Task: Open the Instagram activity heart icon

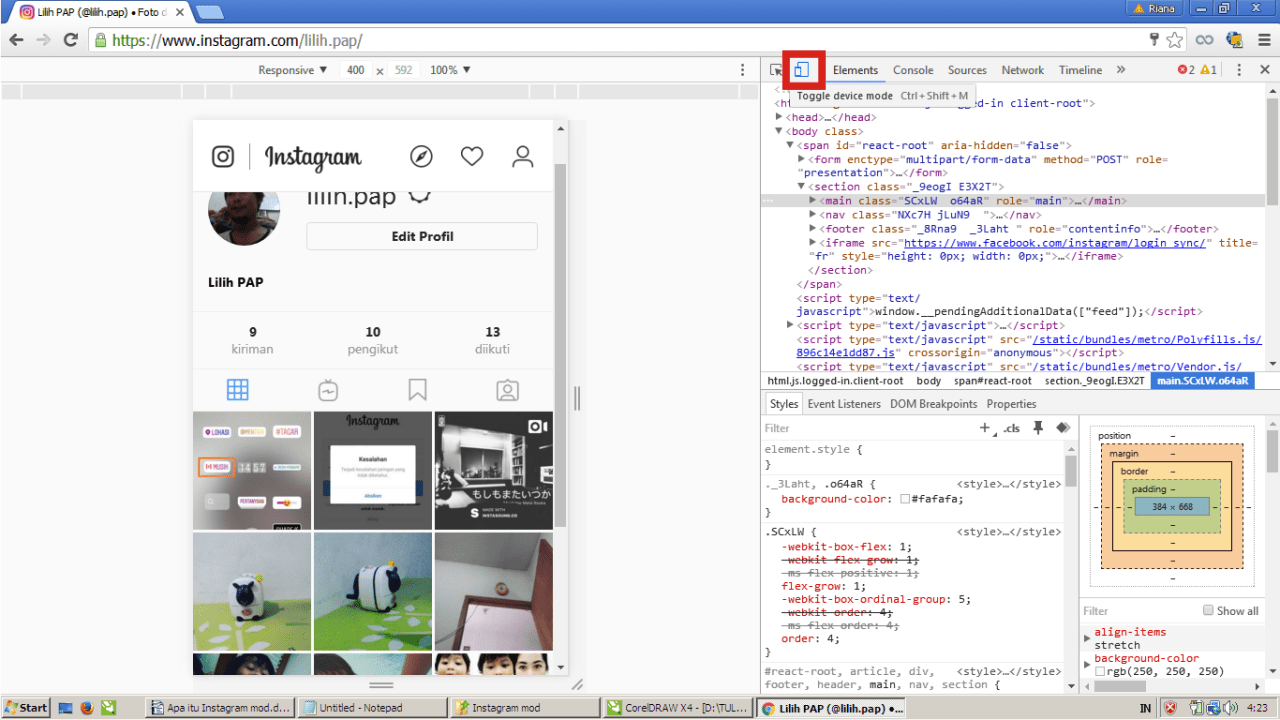Action: tap(472, 157)
